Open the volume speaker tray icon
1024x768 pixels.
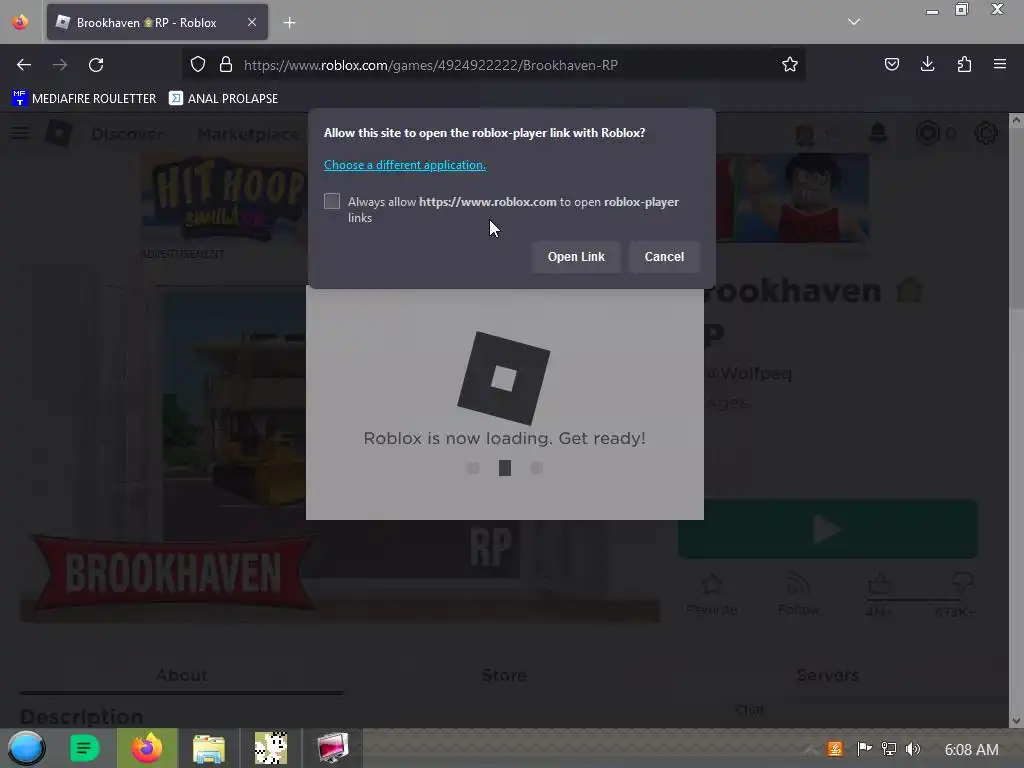coord(913,749)
